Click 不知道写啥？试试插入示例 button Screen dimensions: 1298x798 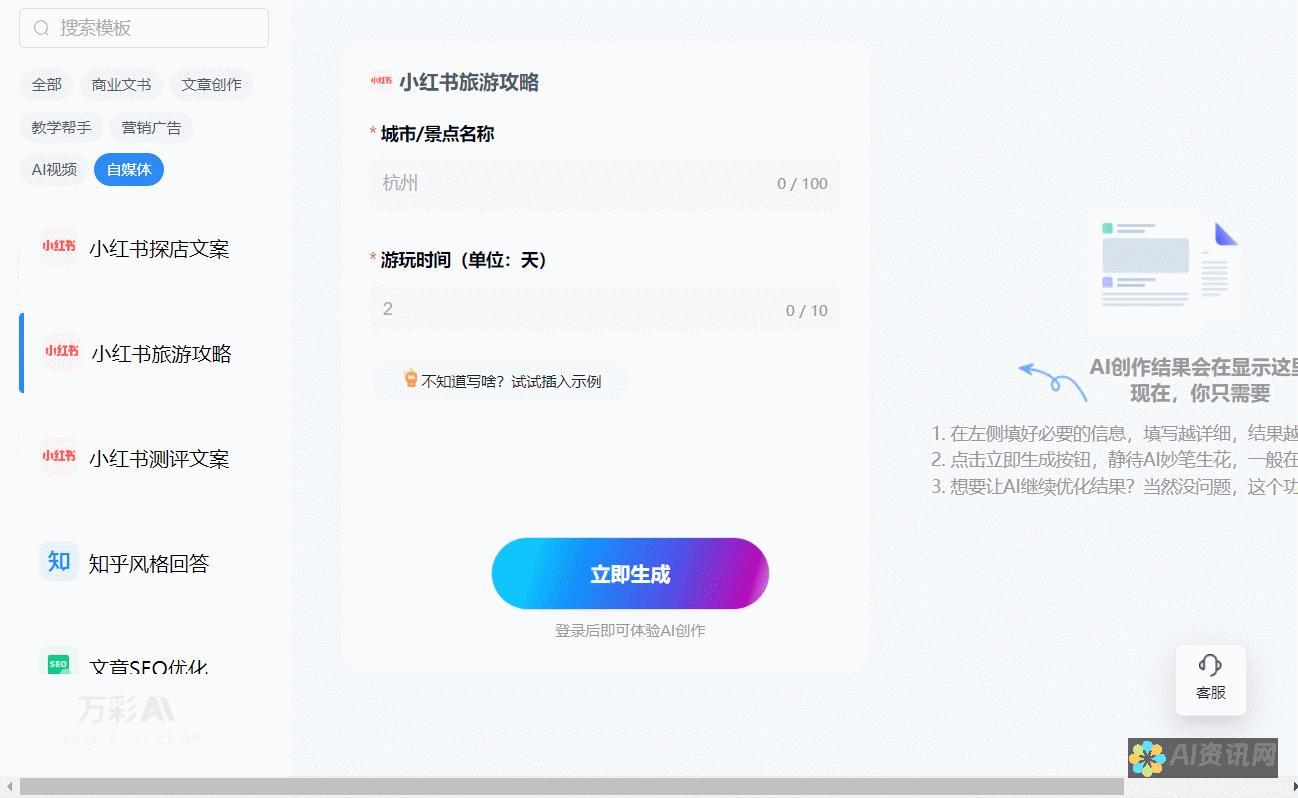pos(501,381)
